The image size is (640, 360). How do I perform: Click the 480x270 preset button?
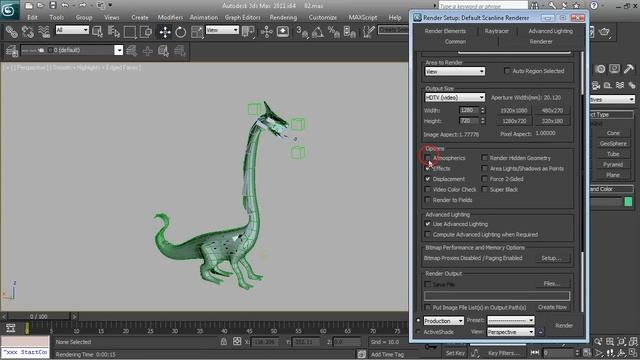pyautogui.click(x=552, y=111)
